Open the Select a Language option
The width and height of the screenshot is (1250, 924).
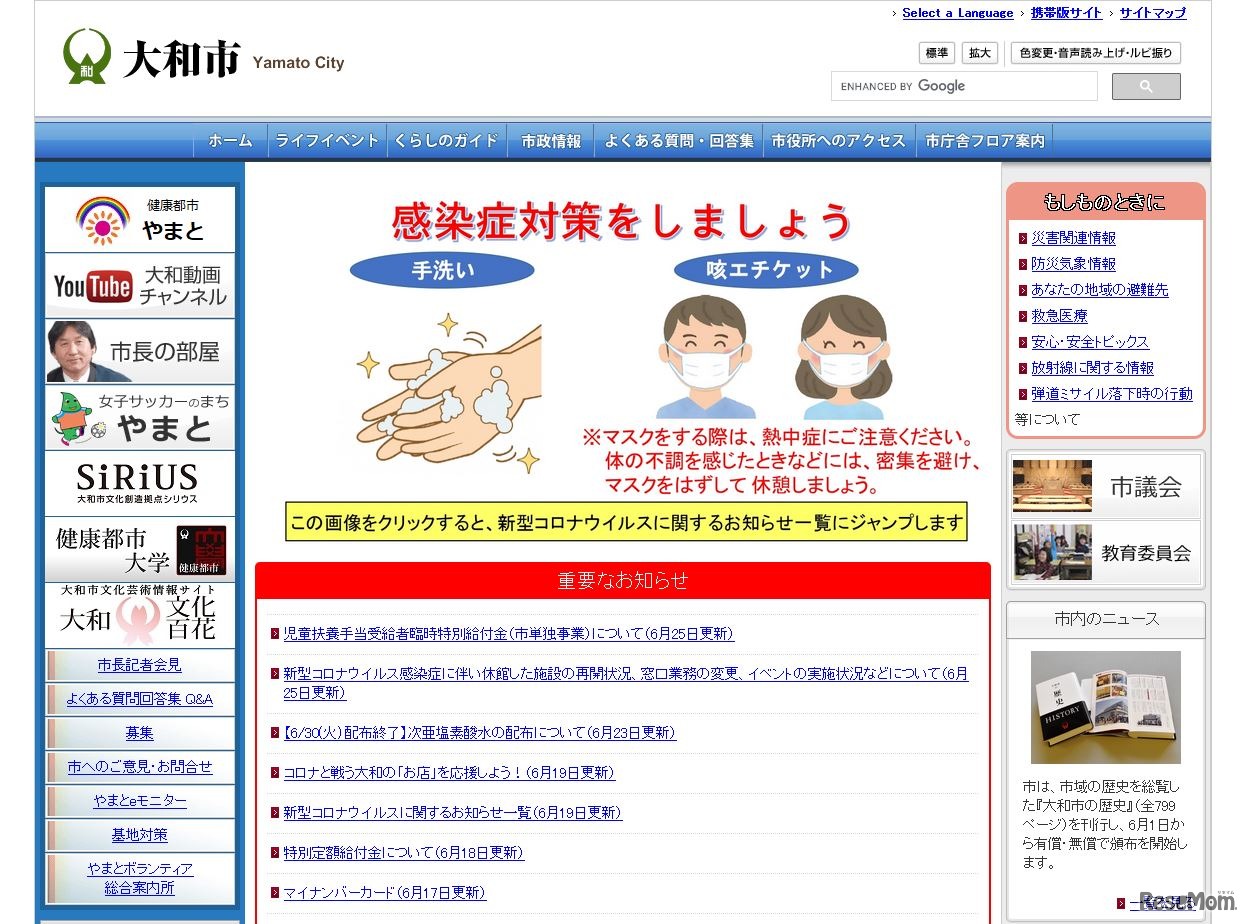958,13
